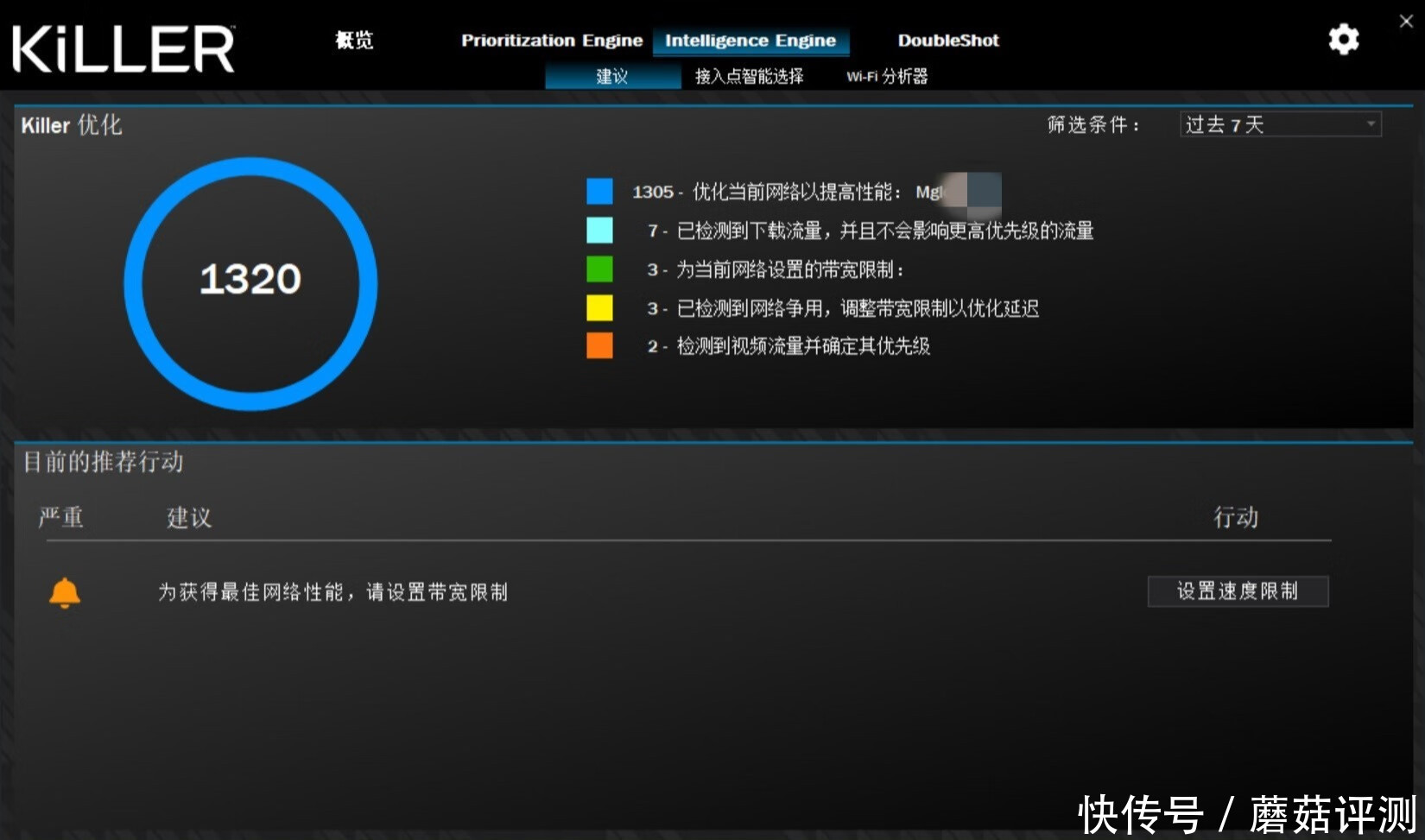The image size is (1425, 840).
Task: Click the cyan legend swatch for downloads
Action: click(599, 230)
